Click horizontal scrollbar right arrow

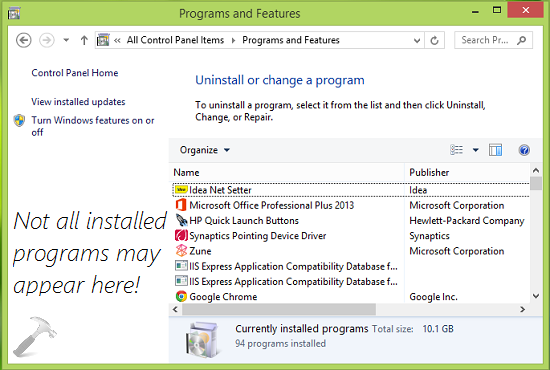click(x=523, y=309)
